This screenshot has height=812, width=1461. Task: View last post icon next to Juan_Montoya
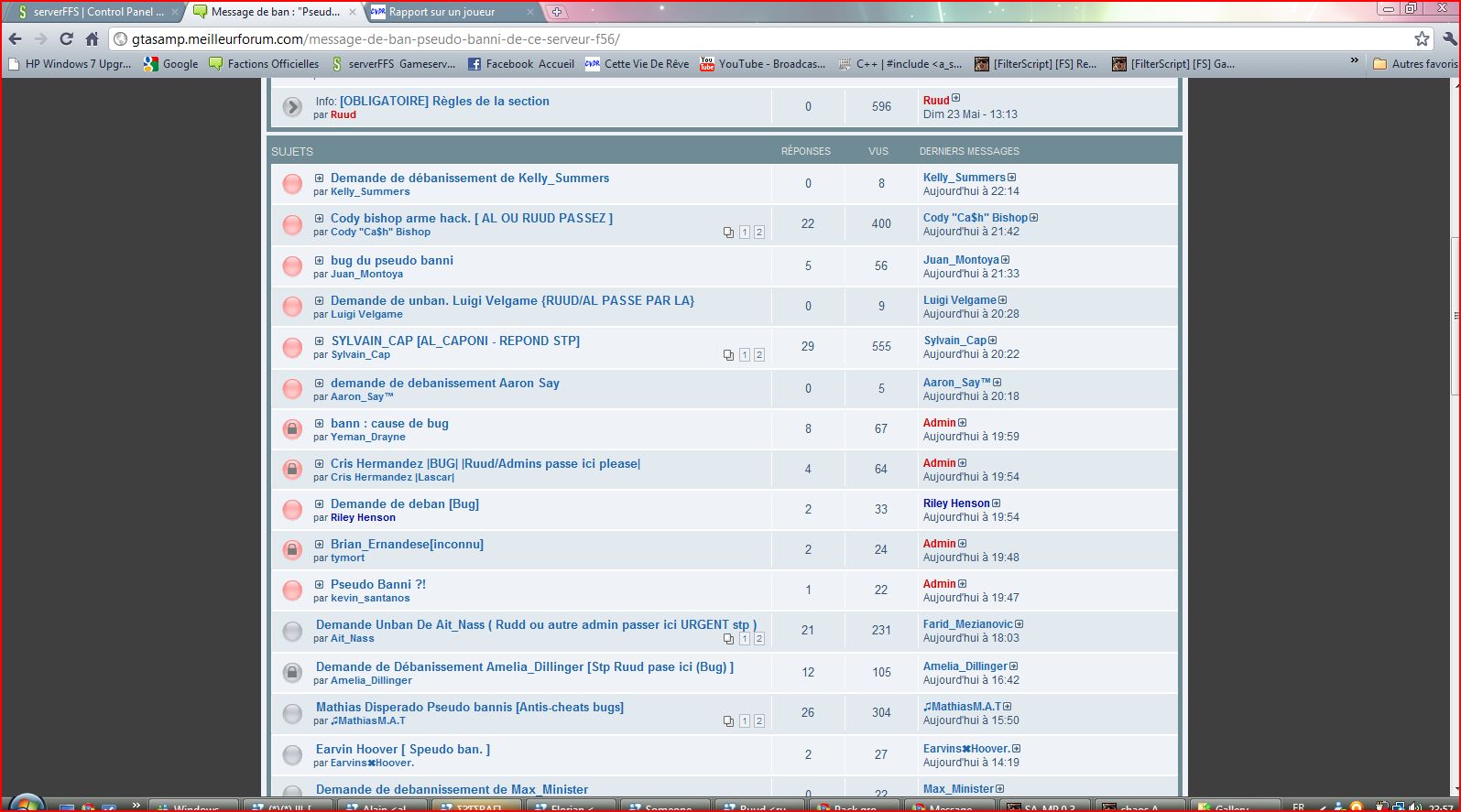click(x=1006, y=260)
